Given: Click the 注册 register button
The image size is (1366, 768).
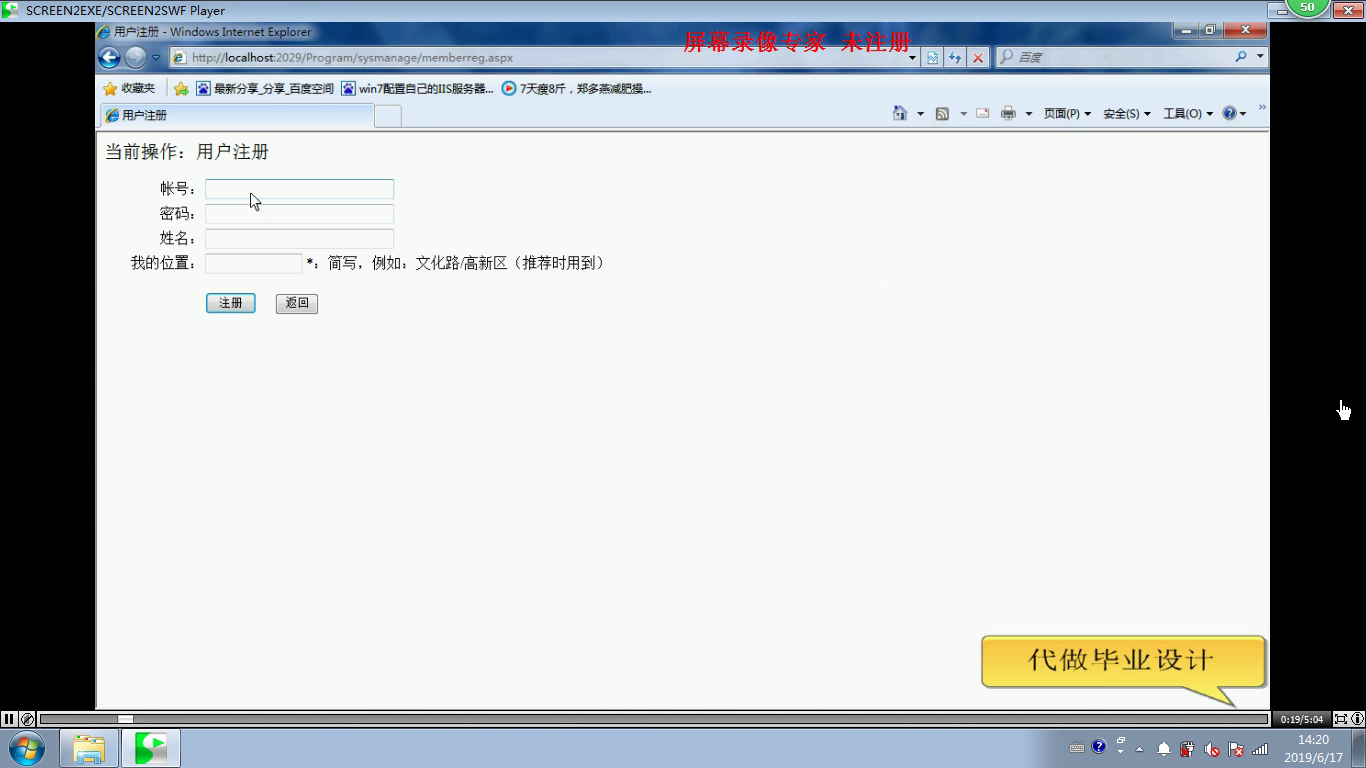Looking at the screenshot, I should pyautogui.click(x=231, y=303).
